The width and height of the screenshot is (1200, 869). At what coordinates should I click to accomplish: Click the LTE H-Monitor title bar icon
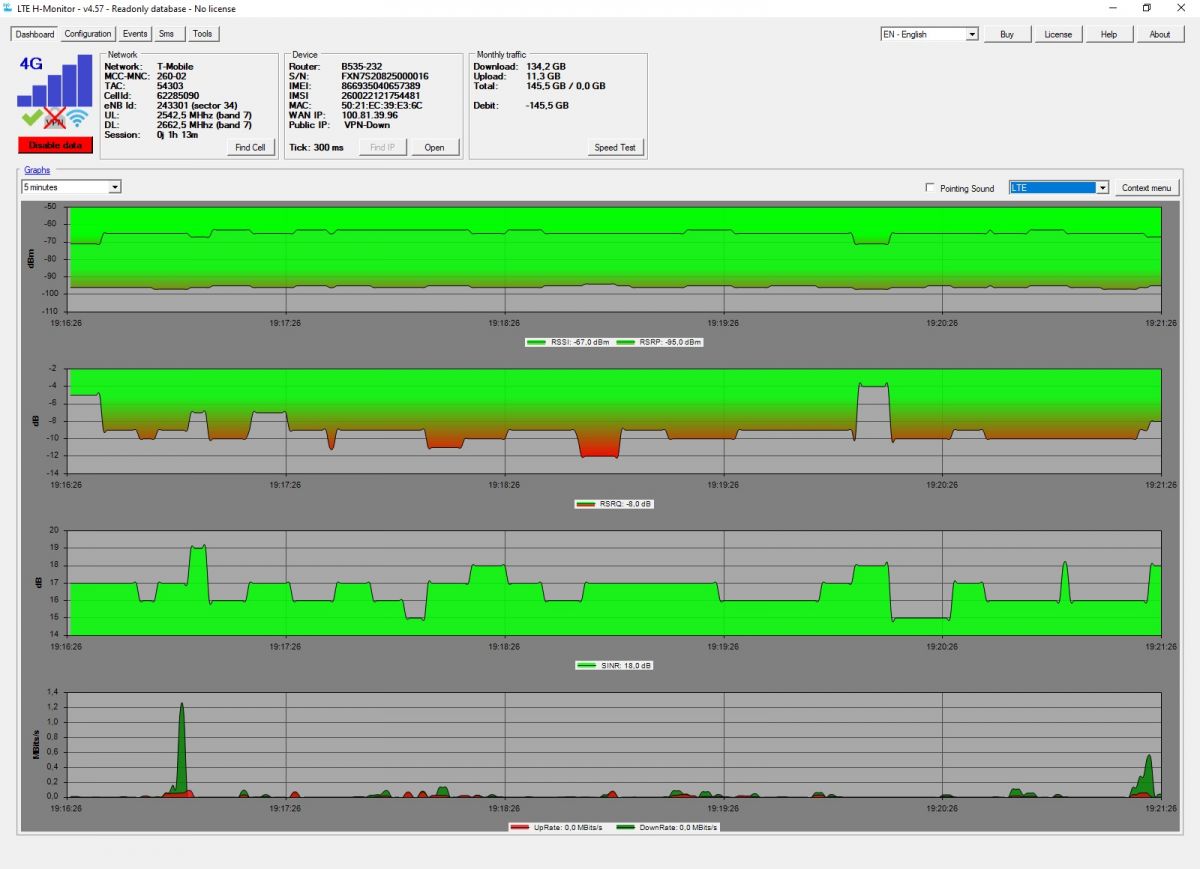click(8, 7)
